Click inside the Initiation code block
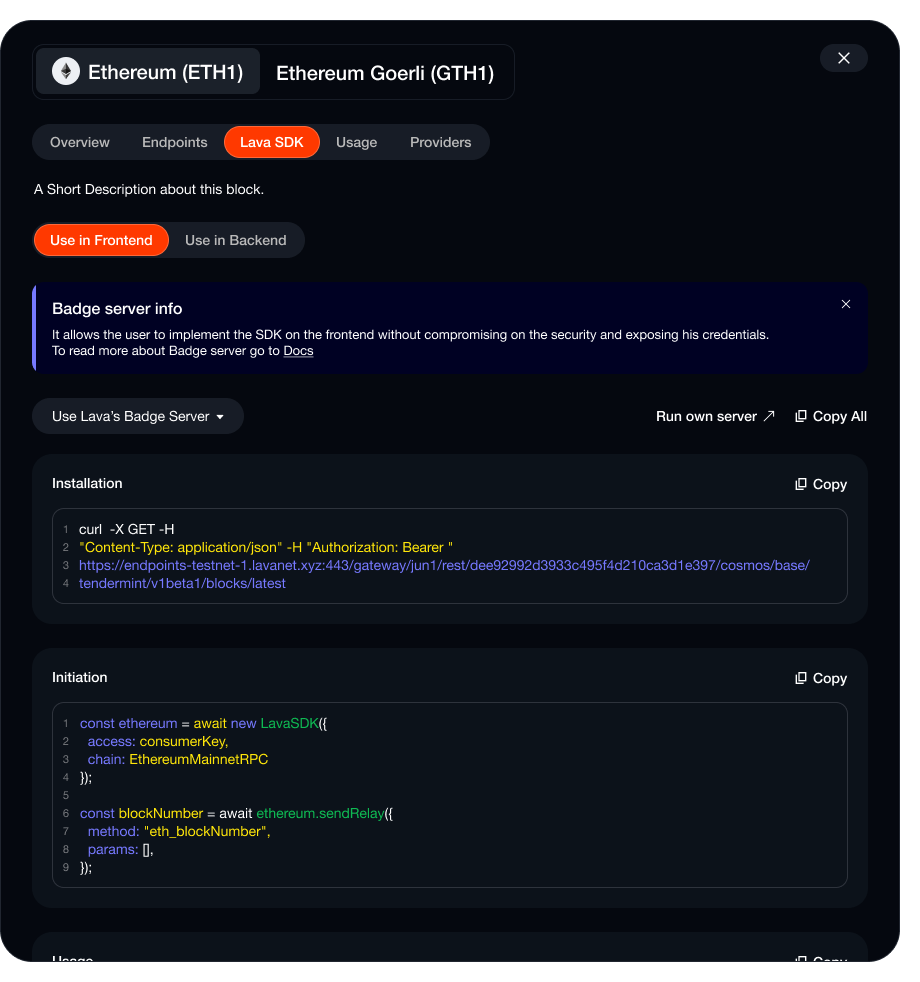 (450, 795)
